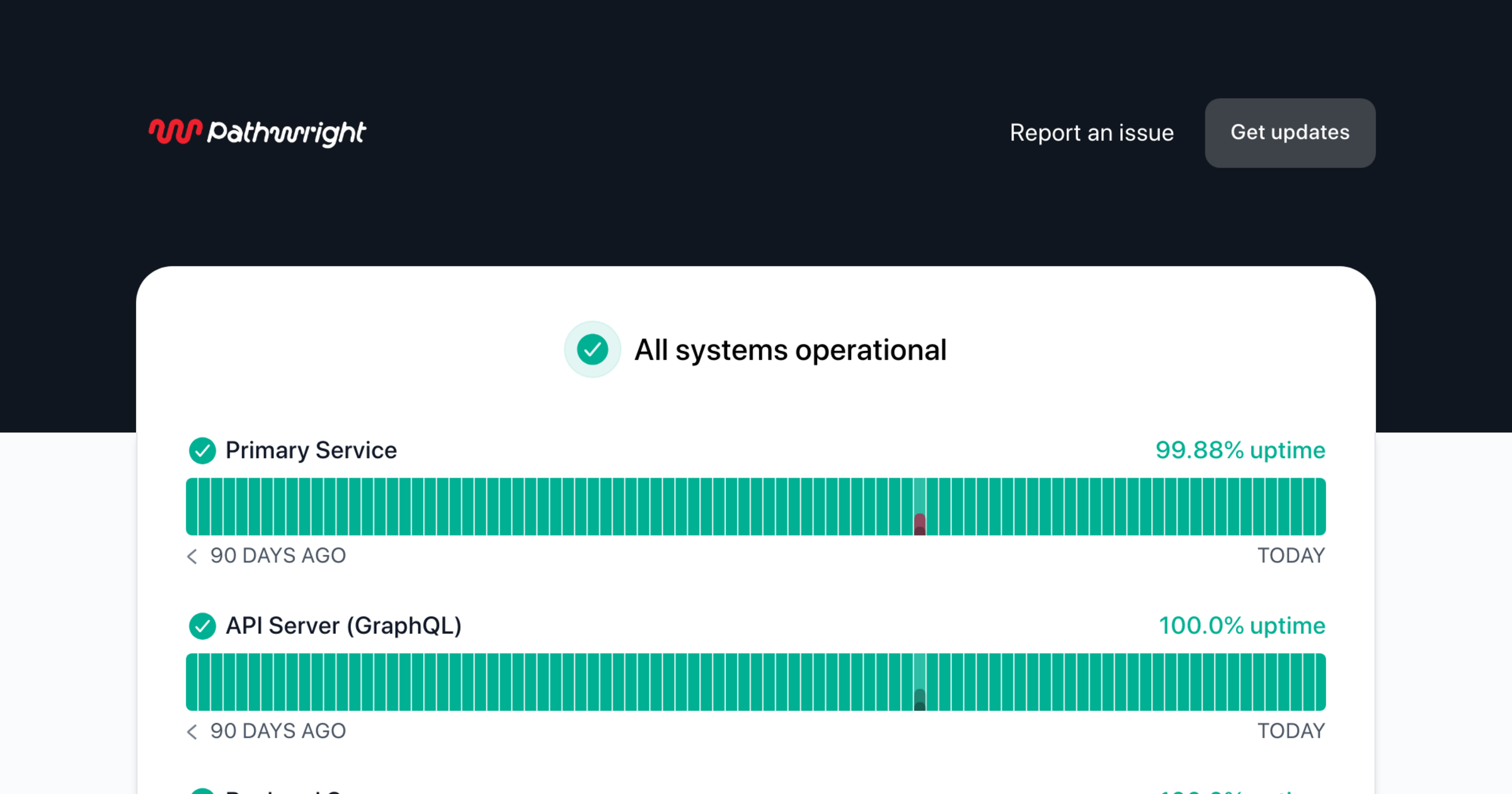Click the last bar of the API Server uptime chart

pos(1320,682)
